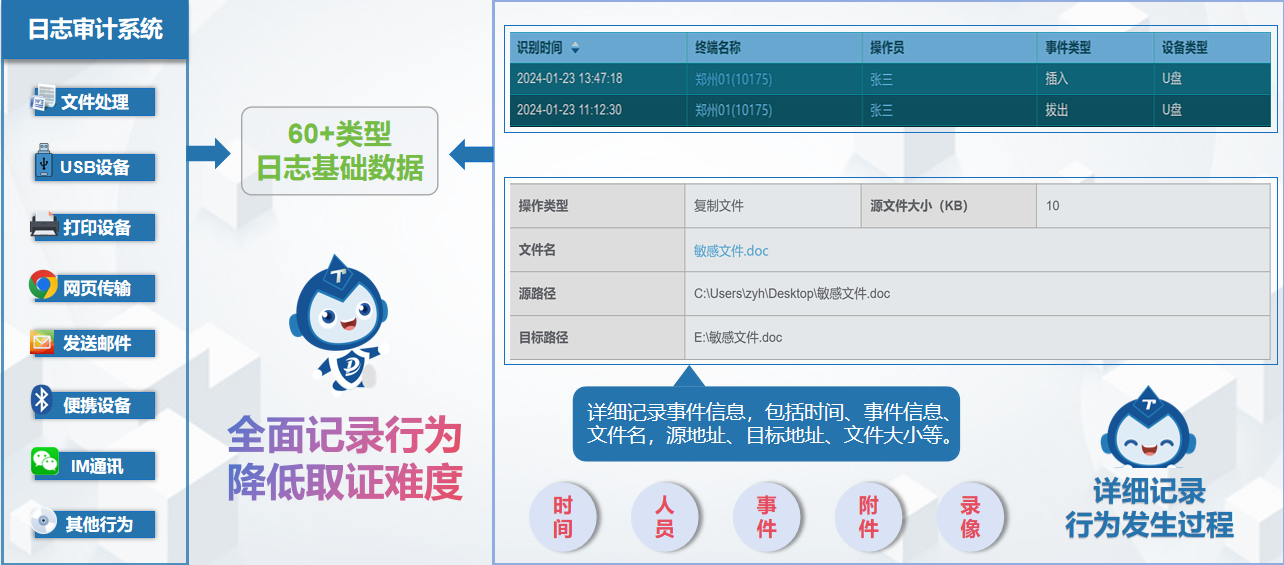
Task: Select the 文件处理 menu item
Action: click(95, 102)
